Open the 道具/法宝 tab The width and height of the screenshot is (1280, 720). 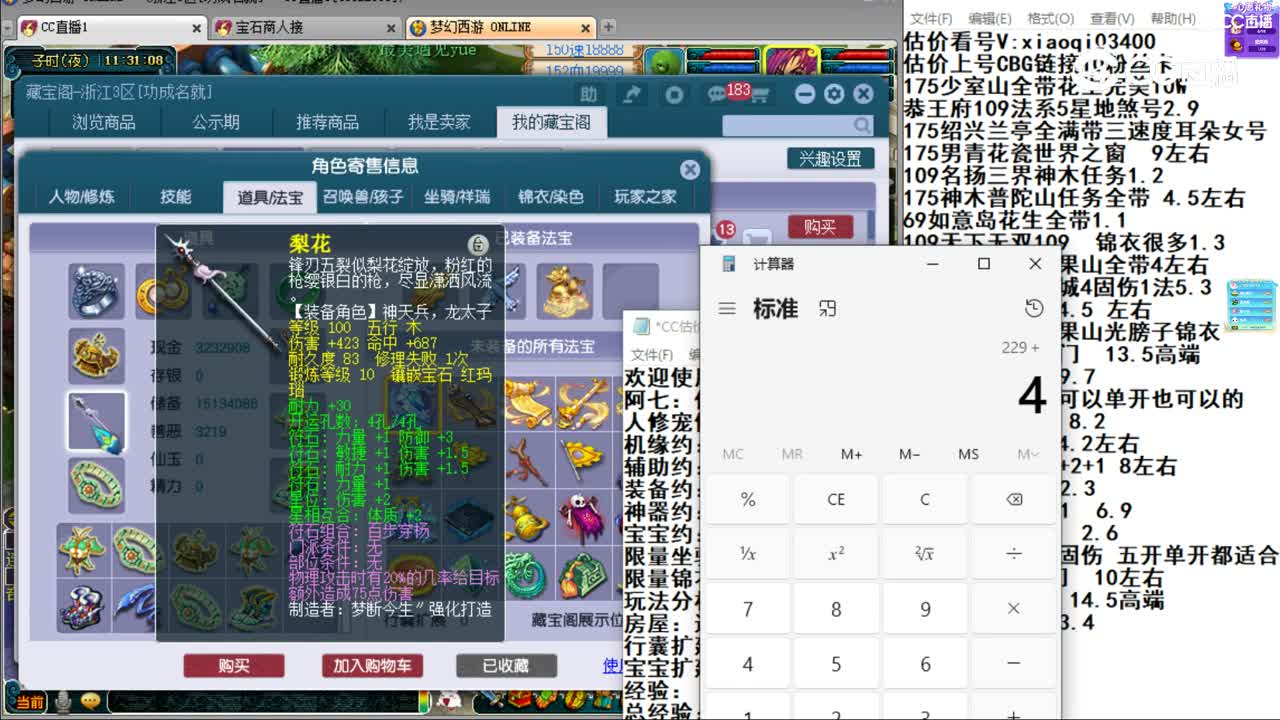pyautogui.click(x=270, y=197)
